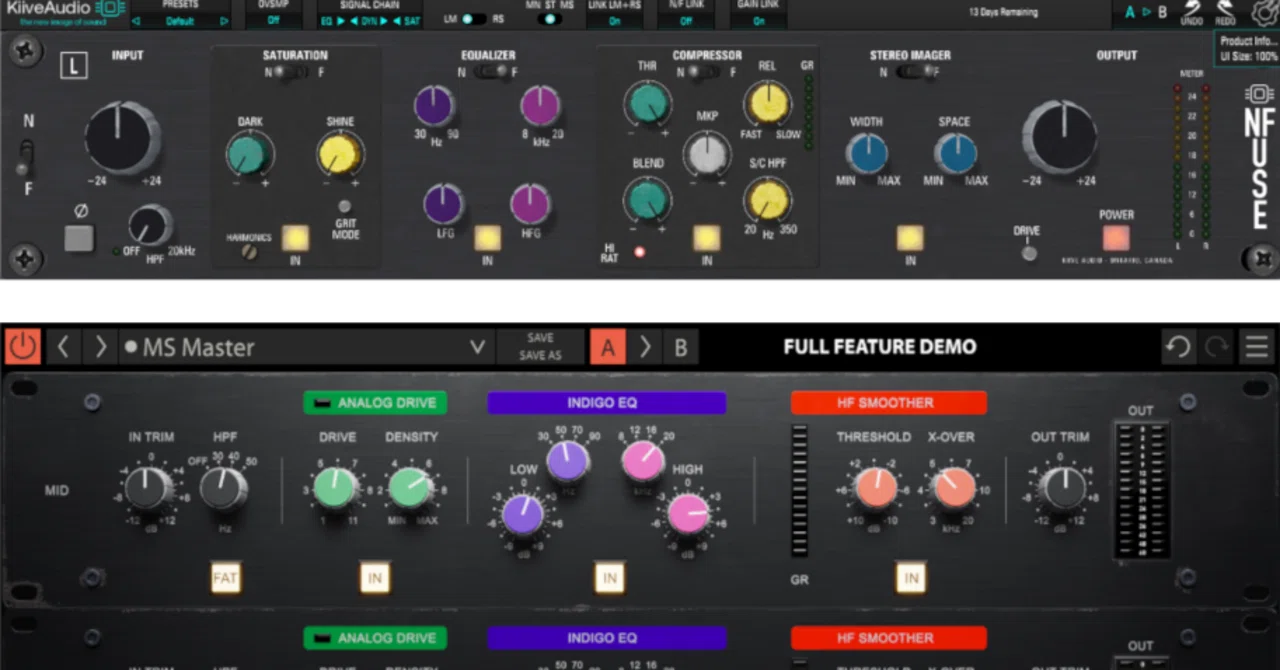Click the NFuse vertical logo

[x=1259, y=158]
